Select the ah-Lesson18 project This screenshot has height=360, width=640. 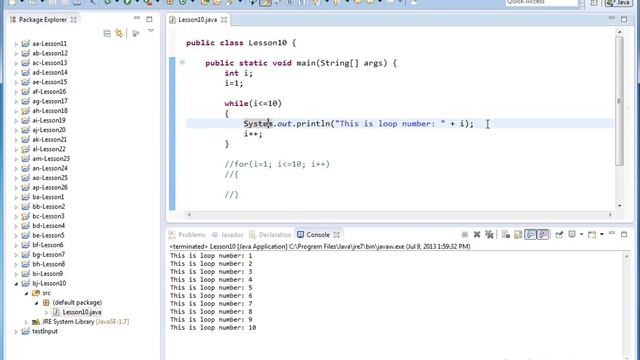(50, 111)
